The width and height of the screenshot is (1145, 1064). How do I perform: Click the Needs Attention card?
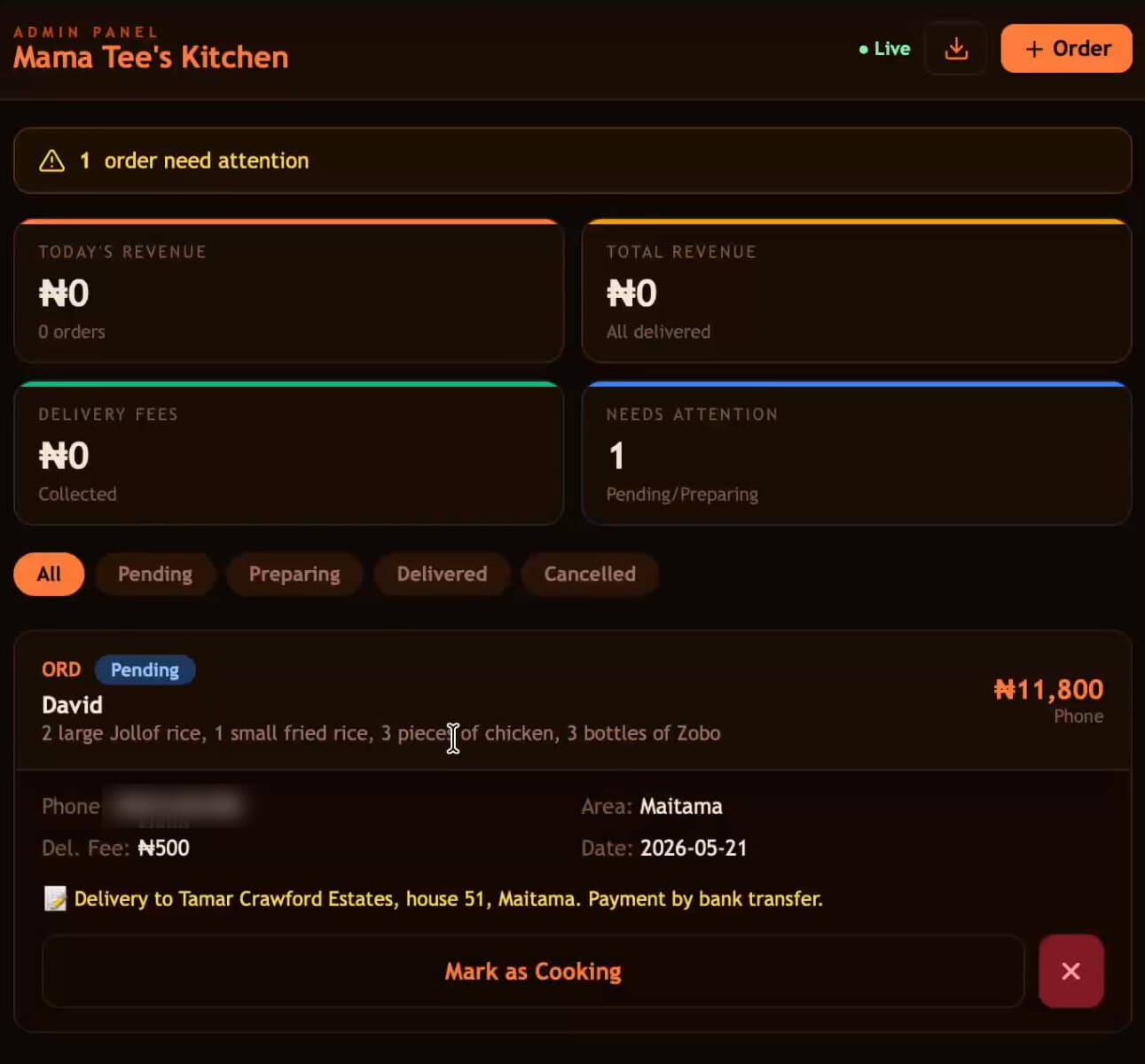[857, 453]
